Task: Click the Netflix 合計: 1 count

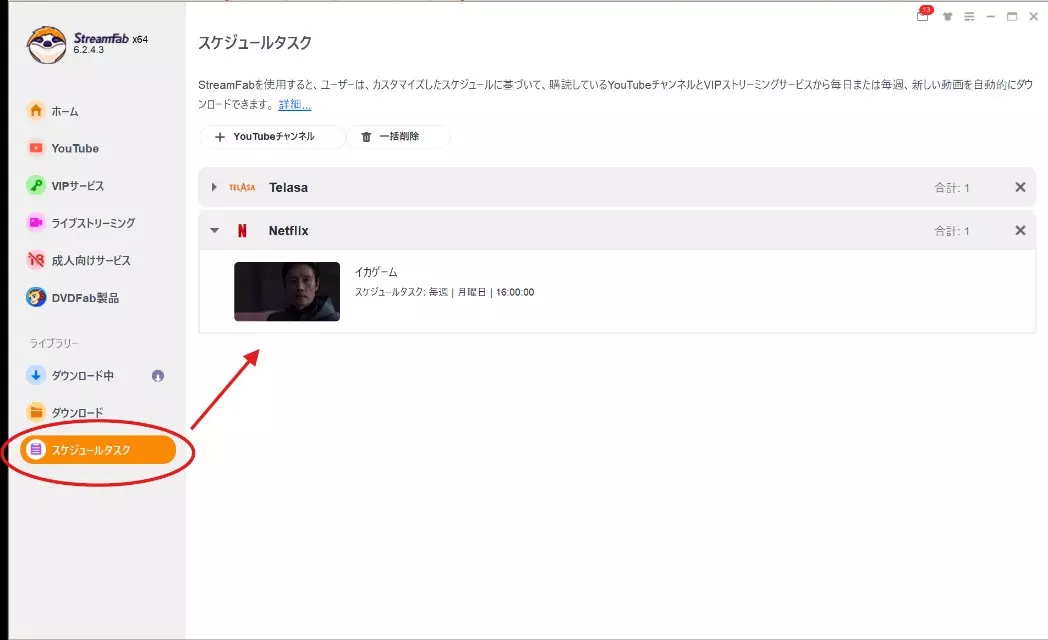Action: tap(952, 230)
